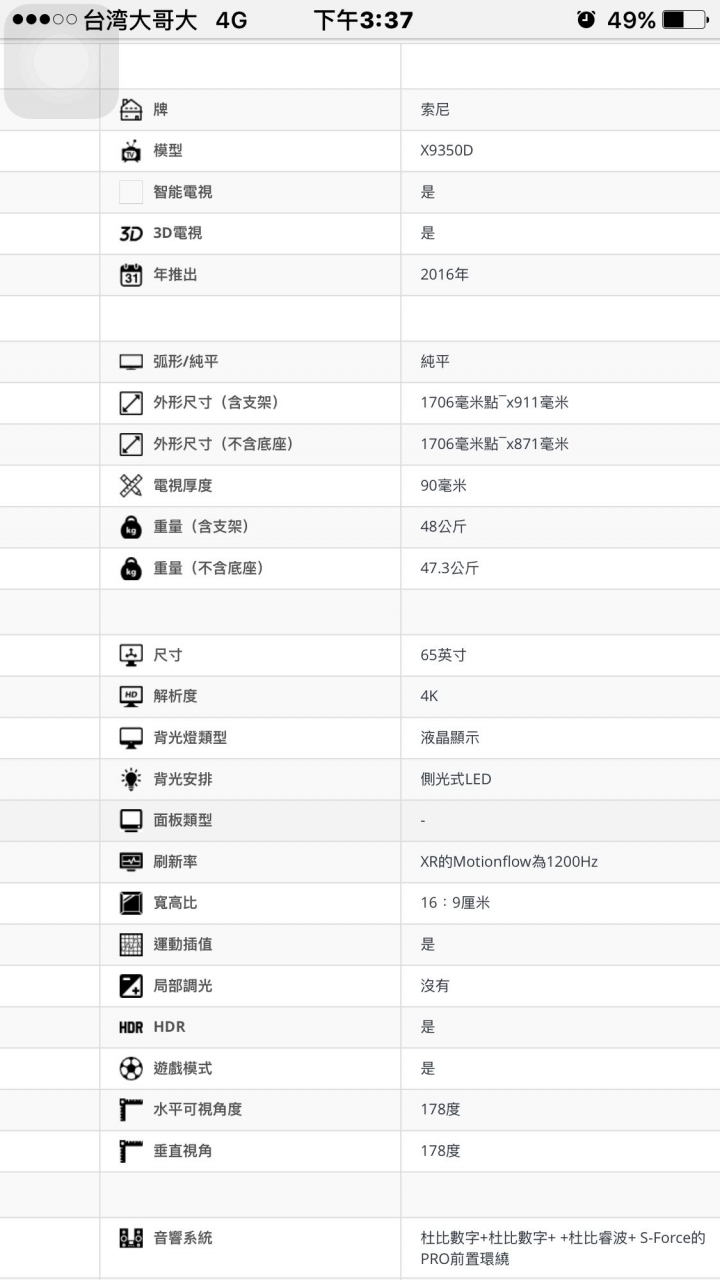Image resolution: width=720 pixels, height=1280 pixels.
Task: Tap the HD icon beside 解析度
Action: [131, 696]
